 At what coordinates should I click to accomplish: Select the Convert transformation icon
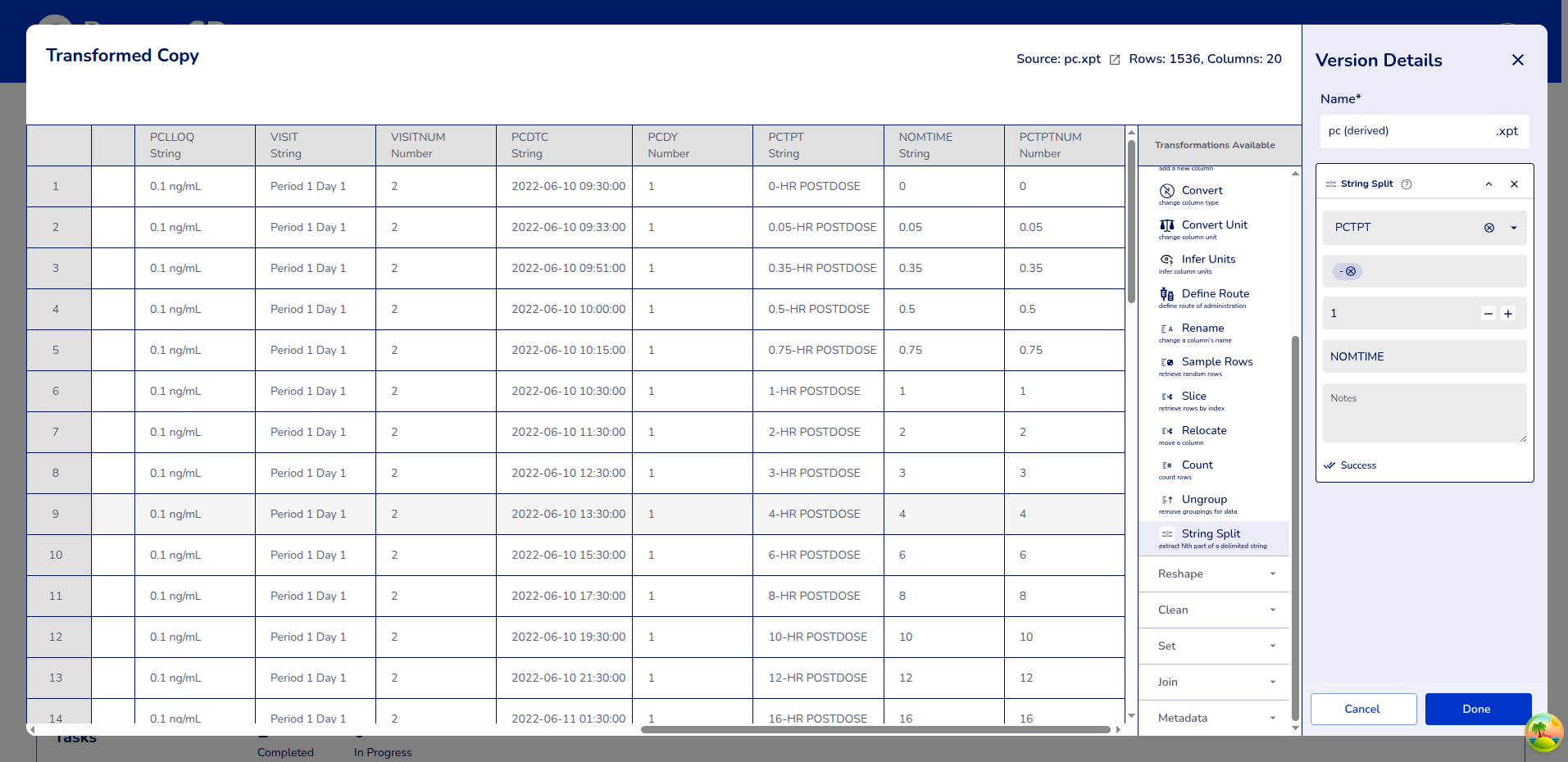[x=1167, y=191]
